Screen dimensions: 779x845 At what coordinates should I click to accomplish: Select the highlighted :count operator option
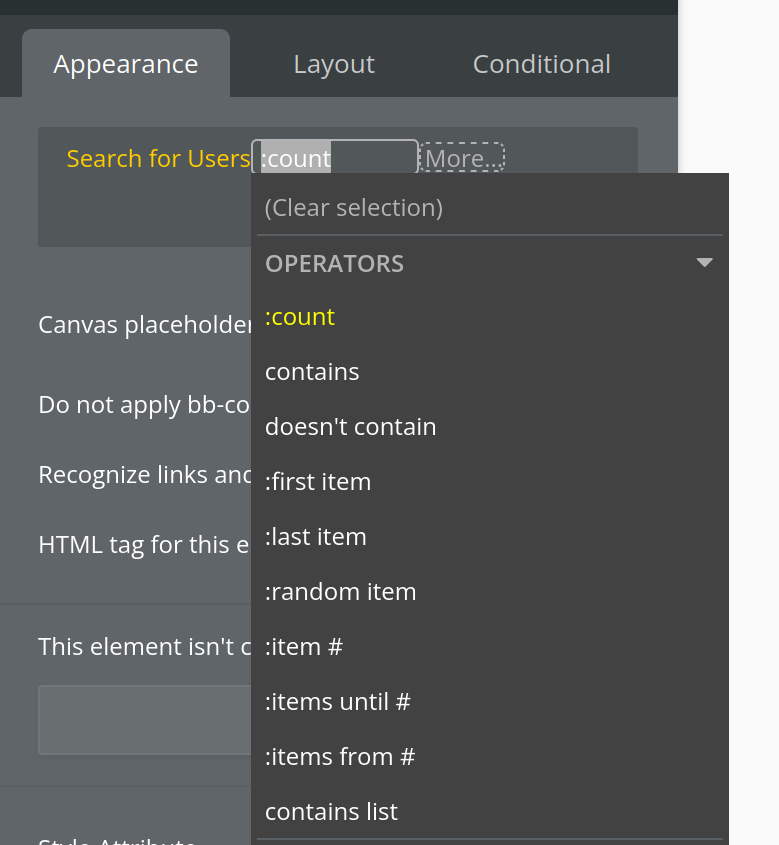click(300, 317)
